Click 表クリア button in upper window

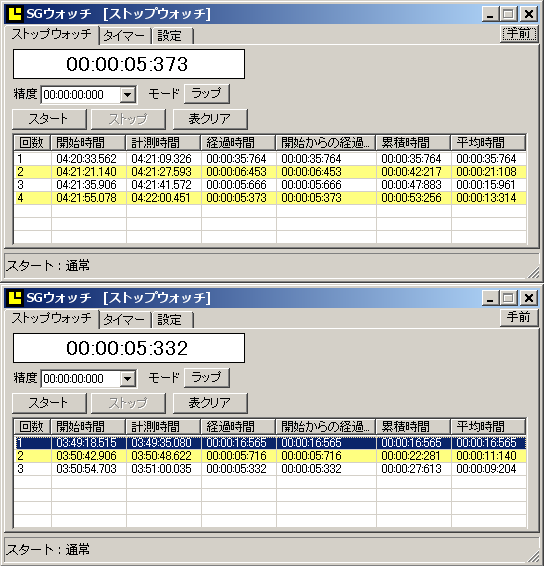click(x=210, y=119)
